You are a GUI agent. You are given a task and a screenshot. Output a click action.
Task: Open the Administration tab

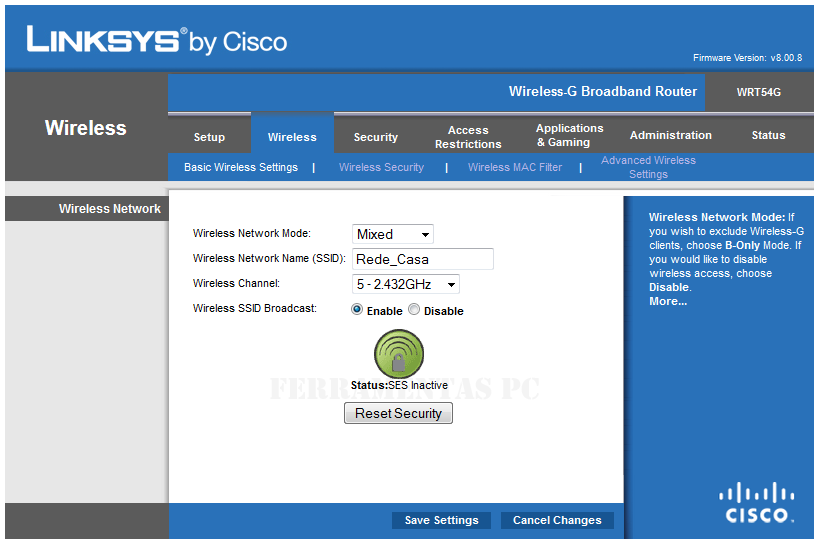[670, 135]
